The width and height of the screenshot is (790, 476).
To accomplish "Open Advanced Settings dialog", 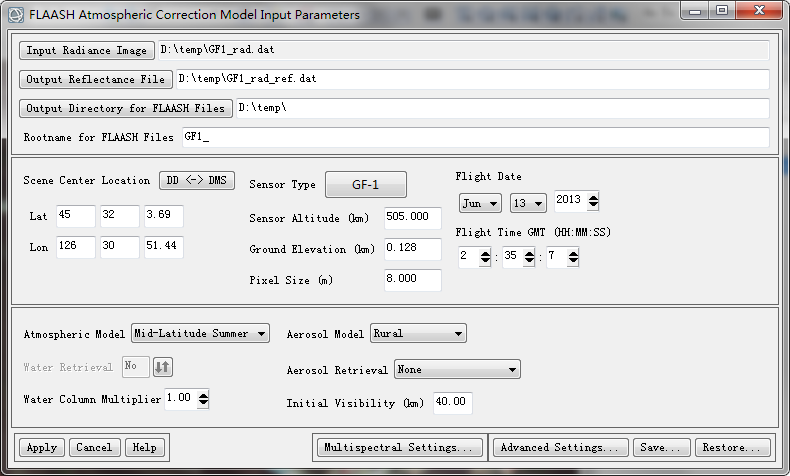I will pyautogui.click(x=561, y=447).
